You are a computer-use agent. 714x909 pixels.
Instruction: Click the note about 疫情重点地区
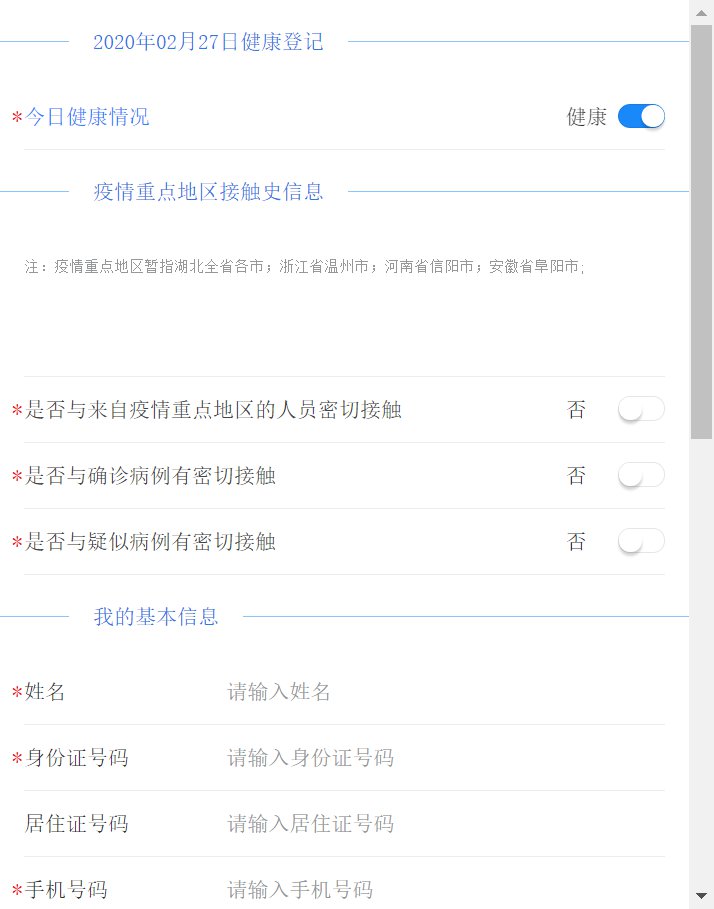pos(305,267)
